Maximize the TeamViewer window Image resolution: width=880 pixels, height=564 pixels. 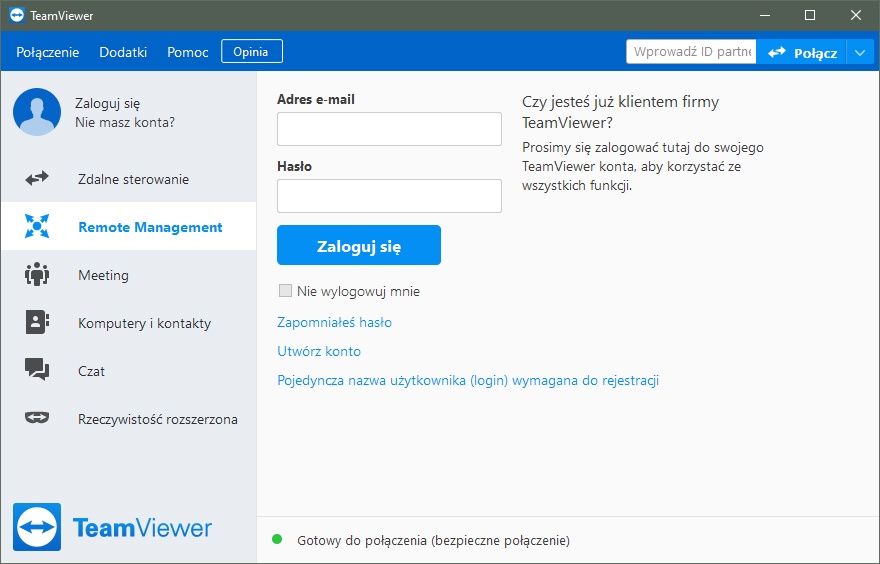point(810,15)
